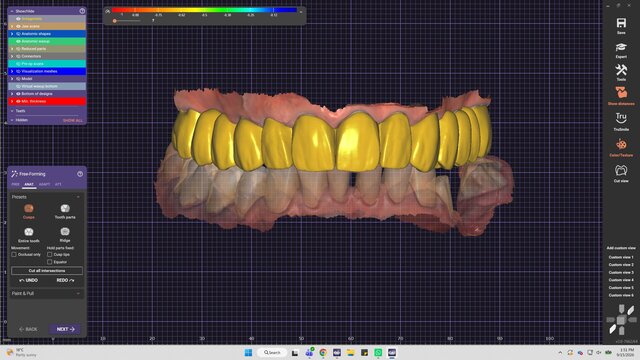The image size is (640, 360).
Task: Switch to the ADAPT tab
Action: [44, 184]
